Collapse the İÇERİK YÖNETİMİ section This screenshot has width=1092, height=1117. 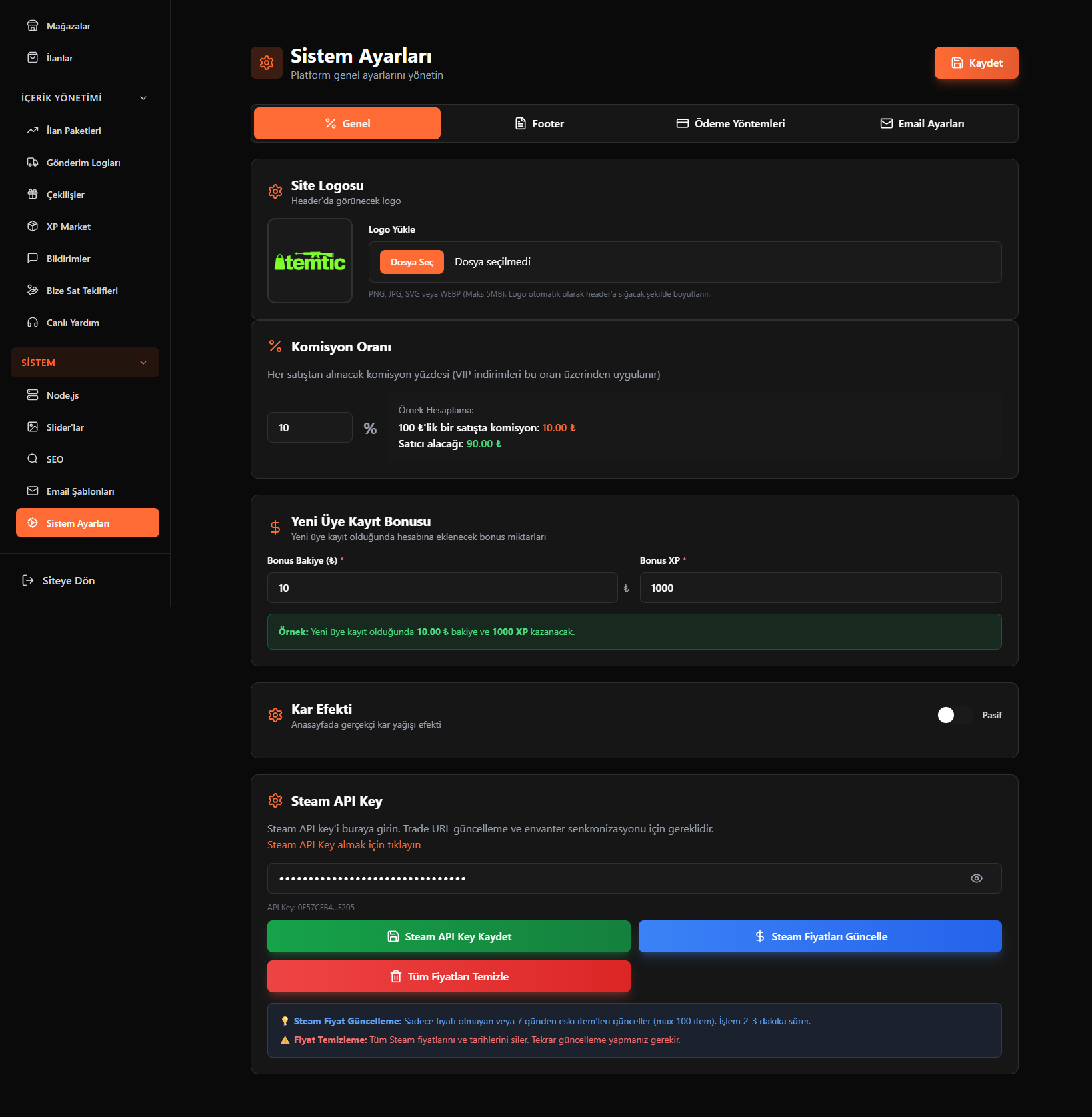[143, 98]
